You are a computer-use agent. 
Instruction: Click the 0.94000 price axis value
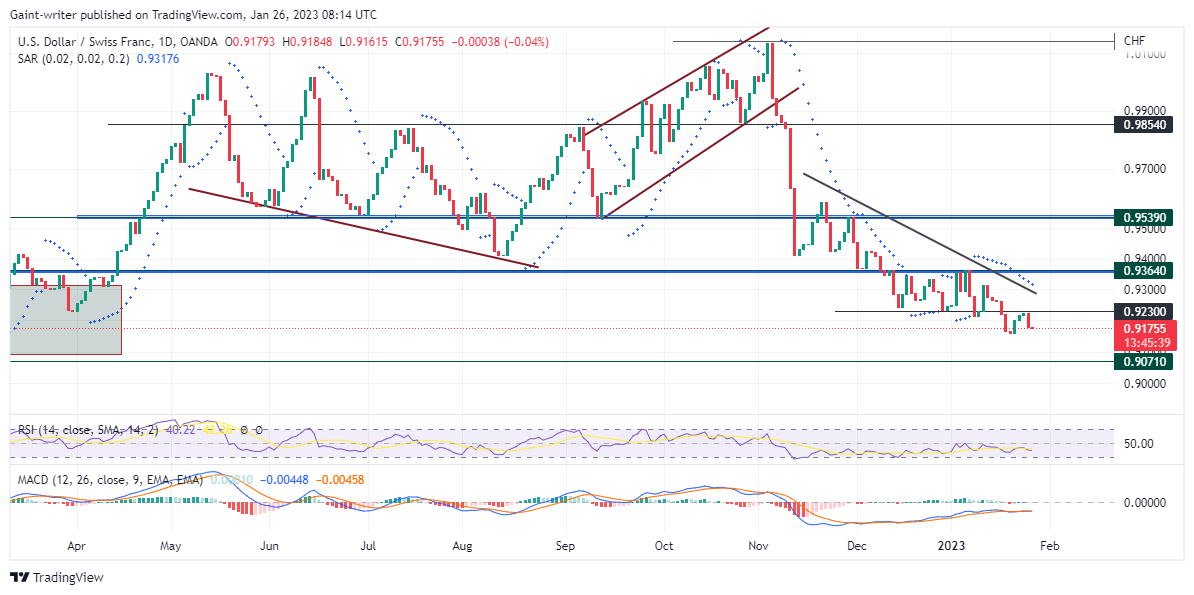point(1145,258)
